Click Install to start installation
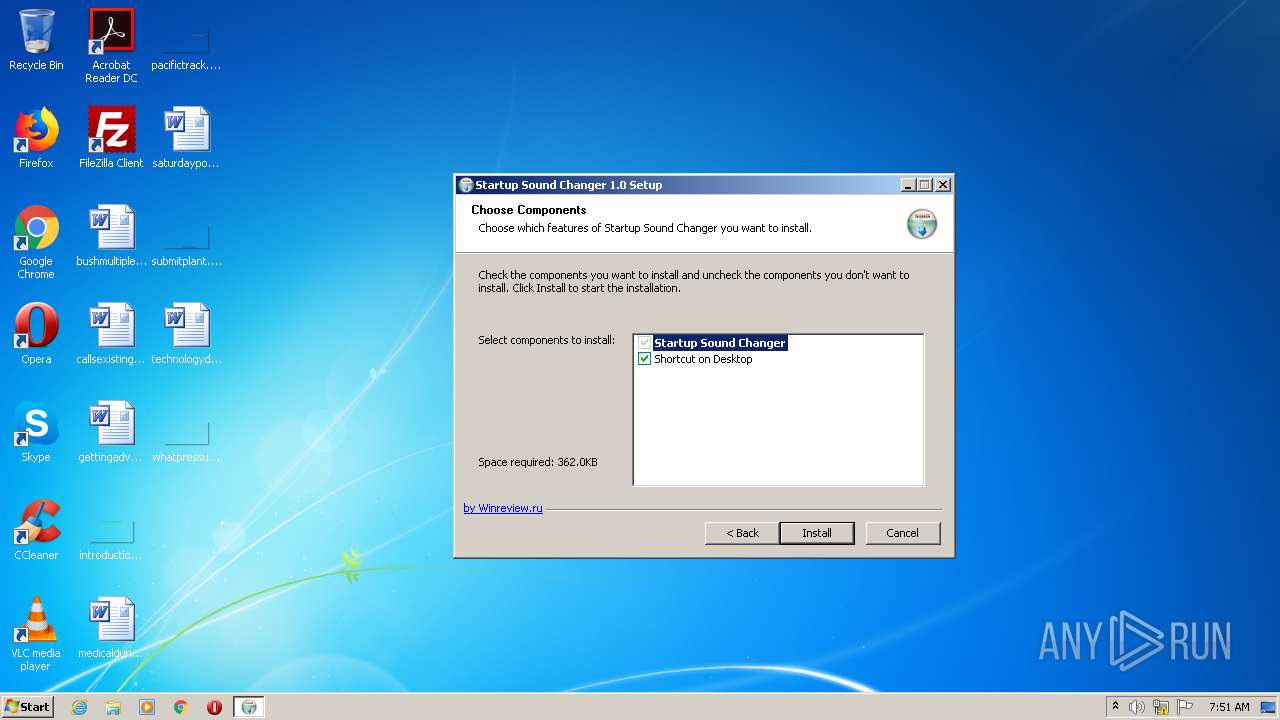Screen dimensions: 1280x720 coord(817,533)
